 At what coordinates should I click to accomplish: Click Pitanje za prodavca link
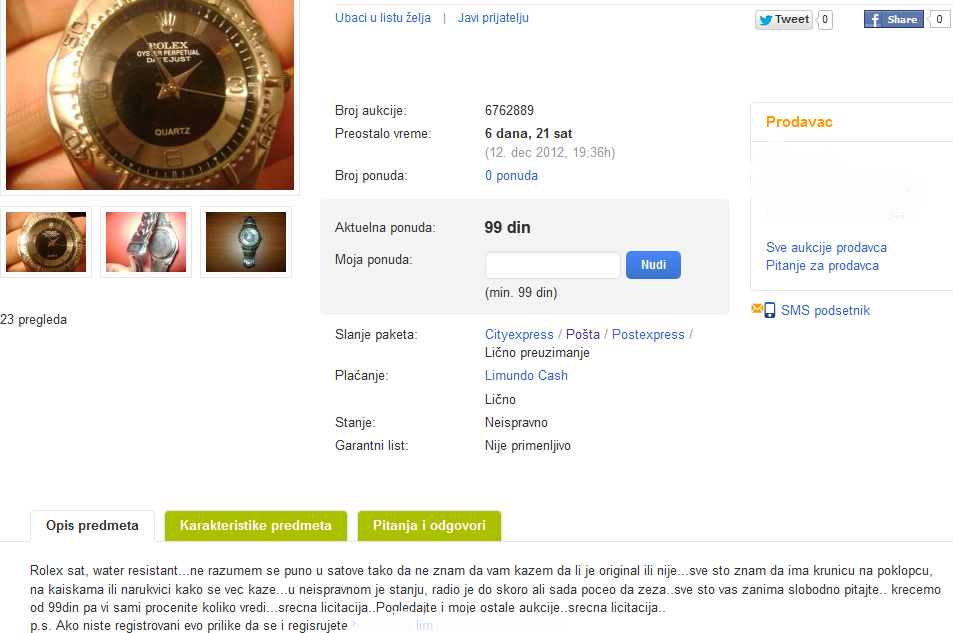click(x=822, y=266)
